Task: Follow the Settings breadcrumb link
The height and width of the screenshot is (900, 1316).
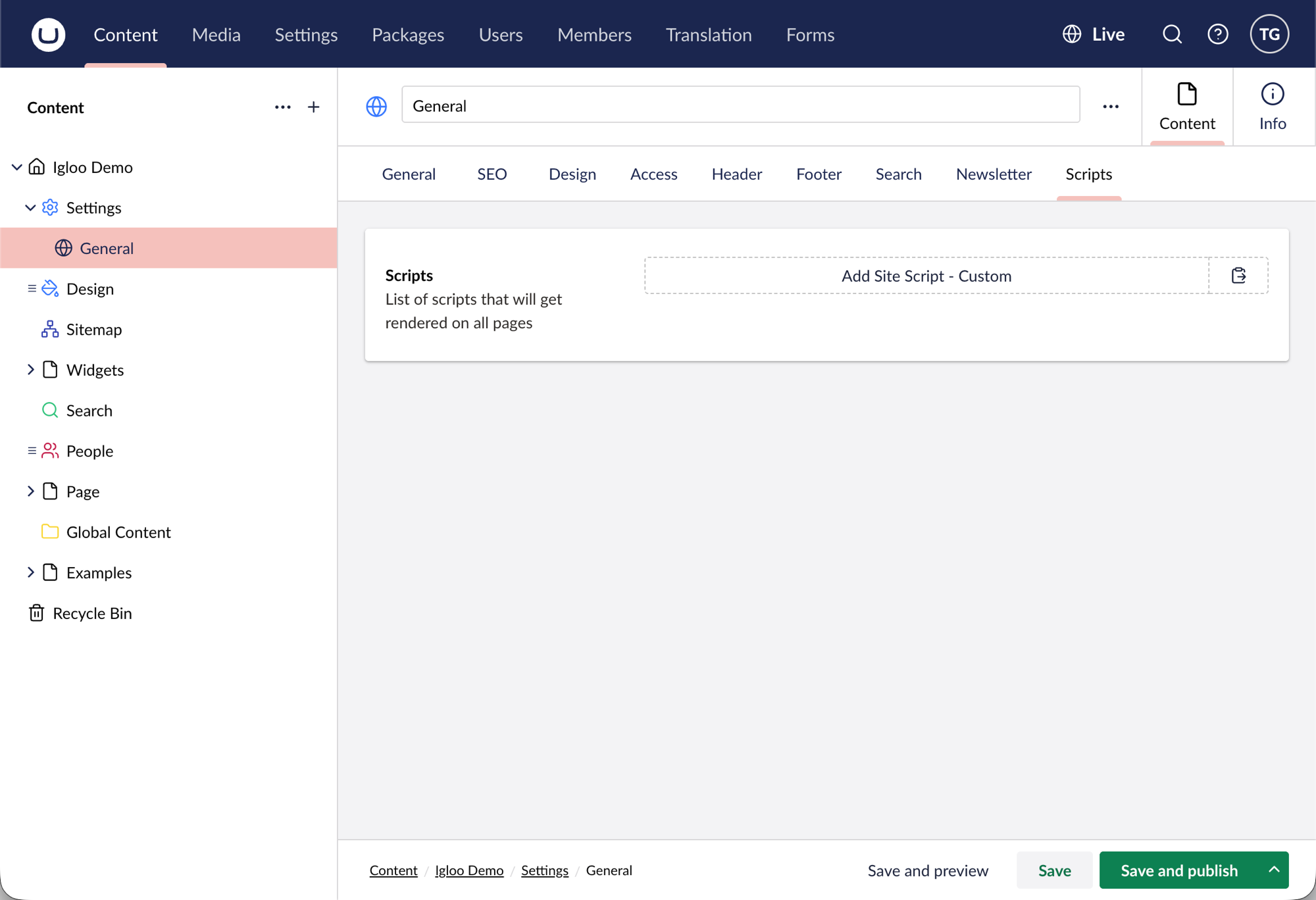Action: tap(545, 870)
